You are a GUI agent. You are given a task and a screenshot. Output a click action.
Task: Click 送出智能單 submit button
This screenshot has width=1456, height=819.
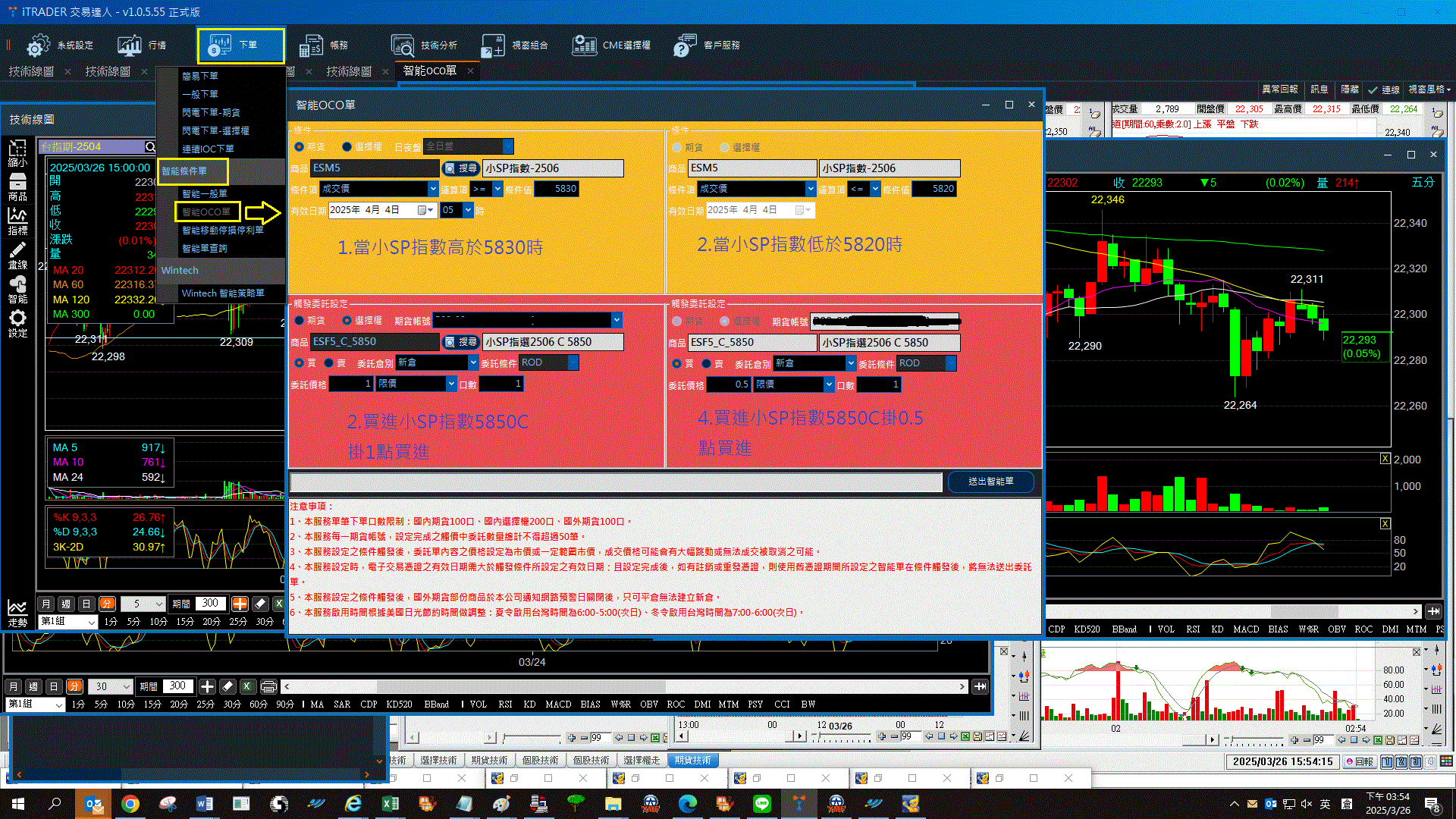pos(991,482)
